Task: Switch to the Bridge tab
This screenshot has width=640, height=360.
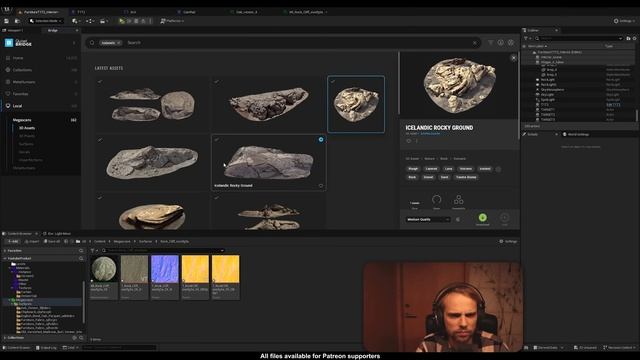Action: tap(53, 31)
